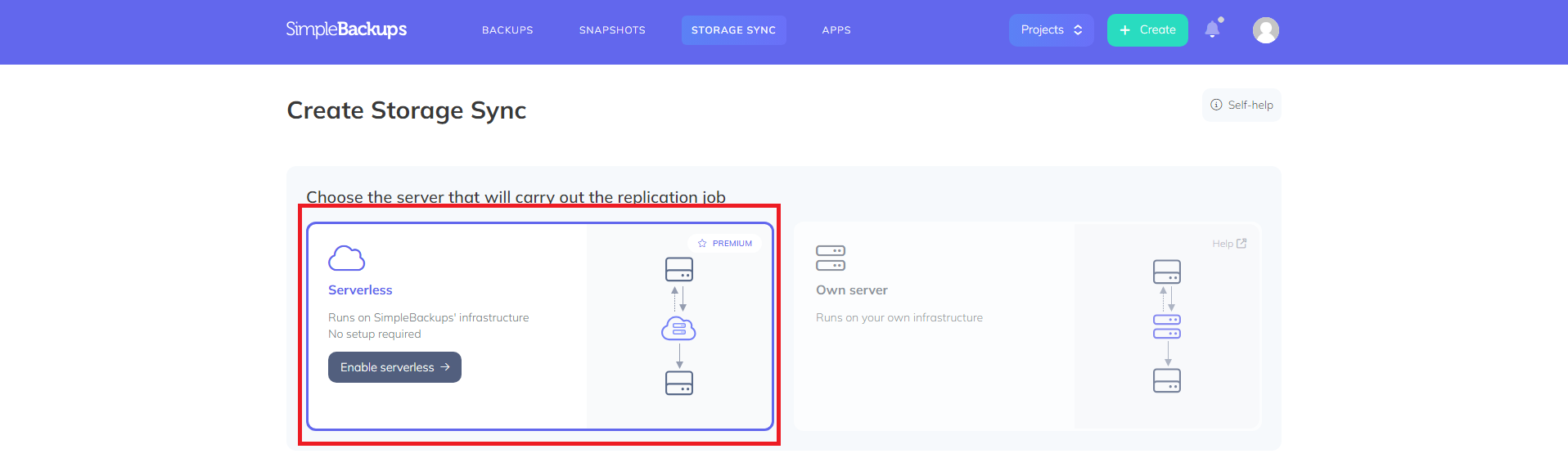Choose the Own server option title
Image resolution: width=1568 pixels, height=458 pixels.
pos(851,290)
